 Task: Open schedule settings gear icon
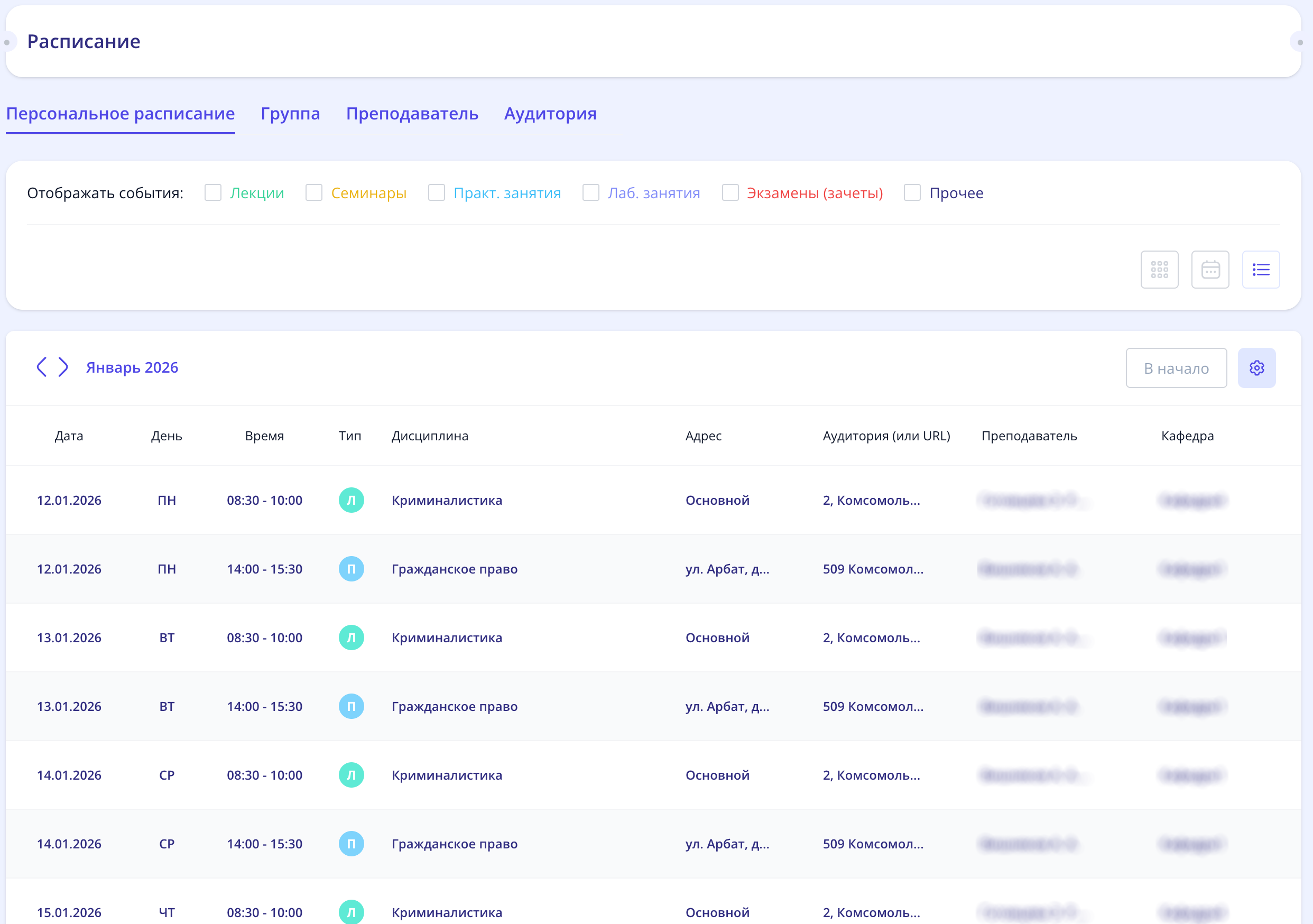pos(1256,368)
